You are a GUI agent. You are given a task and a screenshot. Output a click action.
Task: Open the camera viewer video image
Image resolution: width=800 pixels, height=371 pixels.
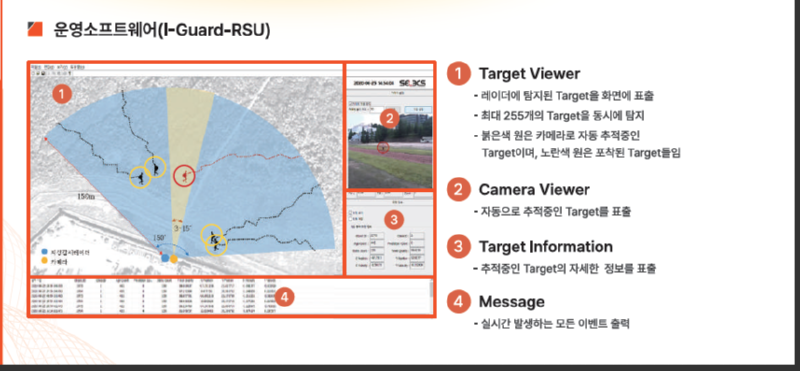coord(390,151)
